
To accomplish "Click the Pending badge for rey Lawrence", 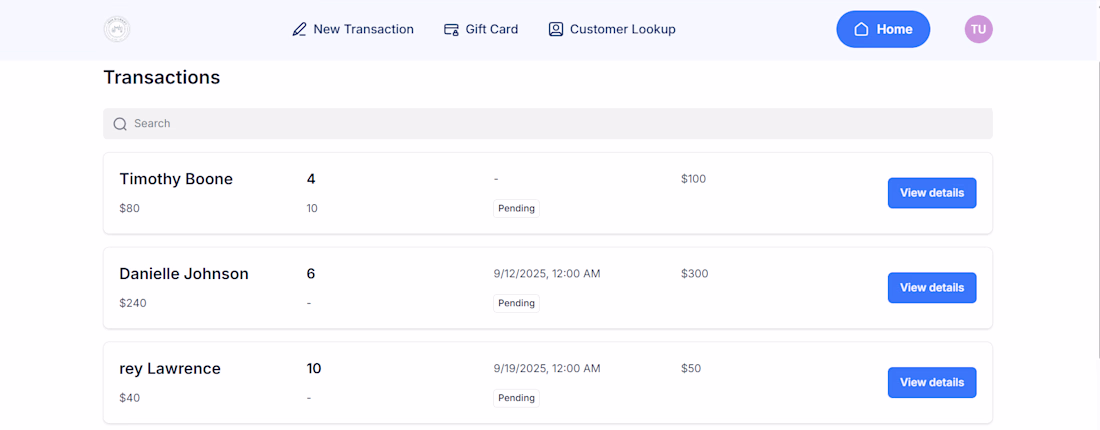I will [516, 398].
